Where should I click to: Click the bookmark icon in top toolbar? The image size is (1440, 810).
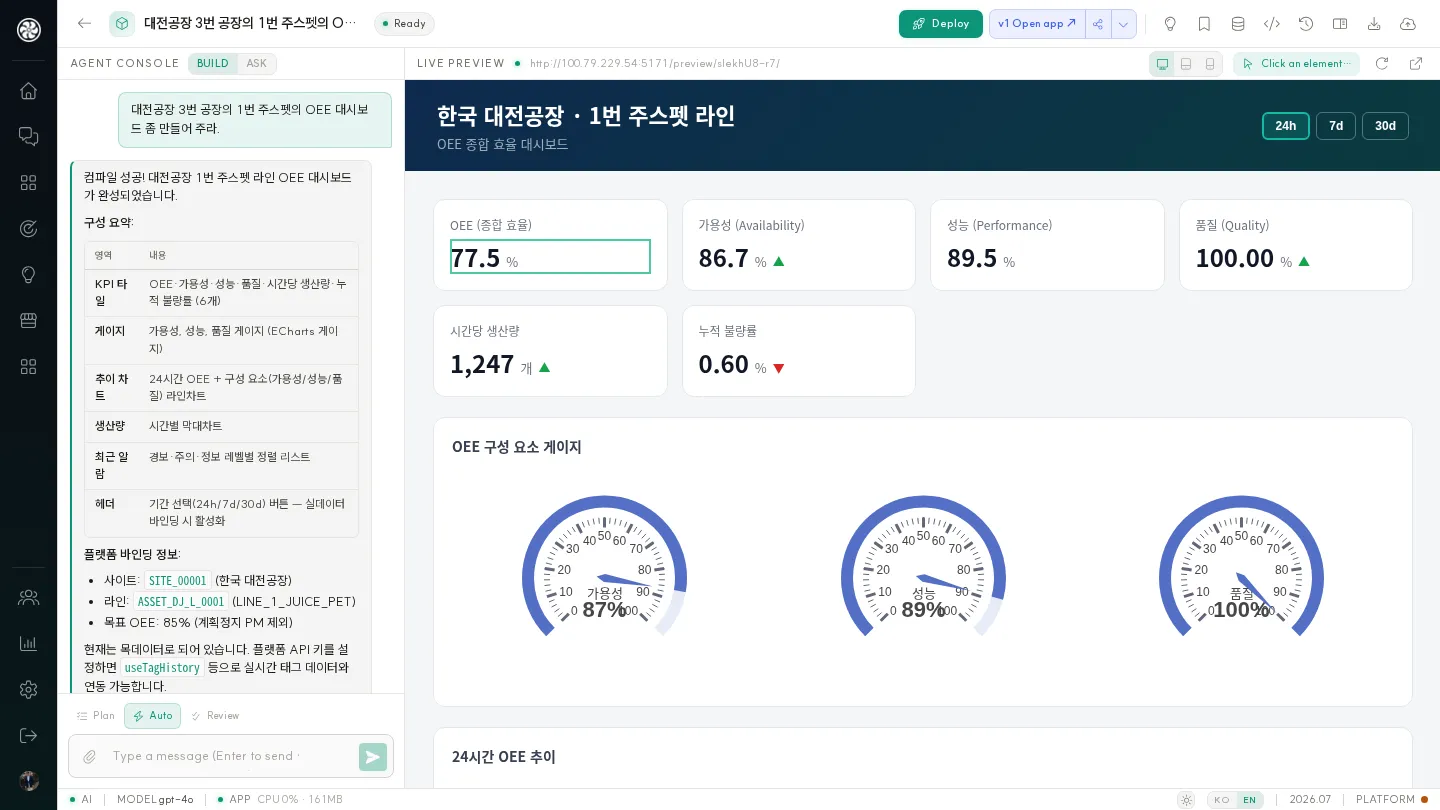(1204, 24)
